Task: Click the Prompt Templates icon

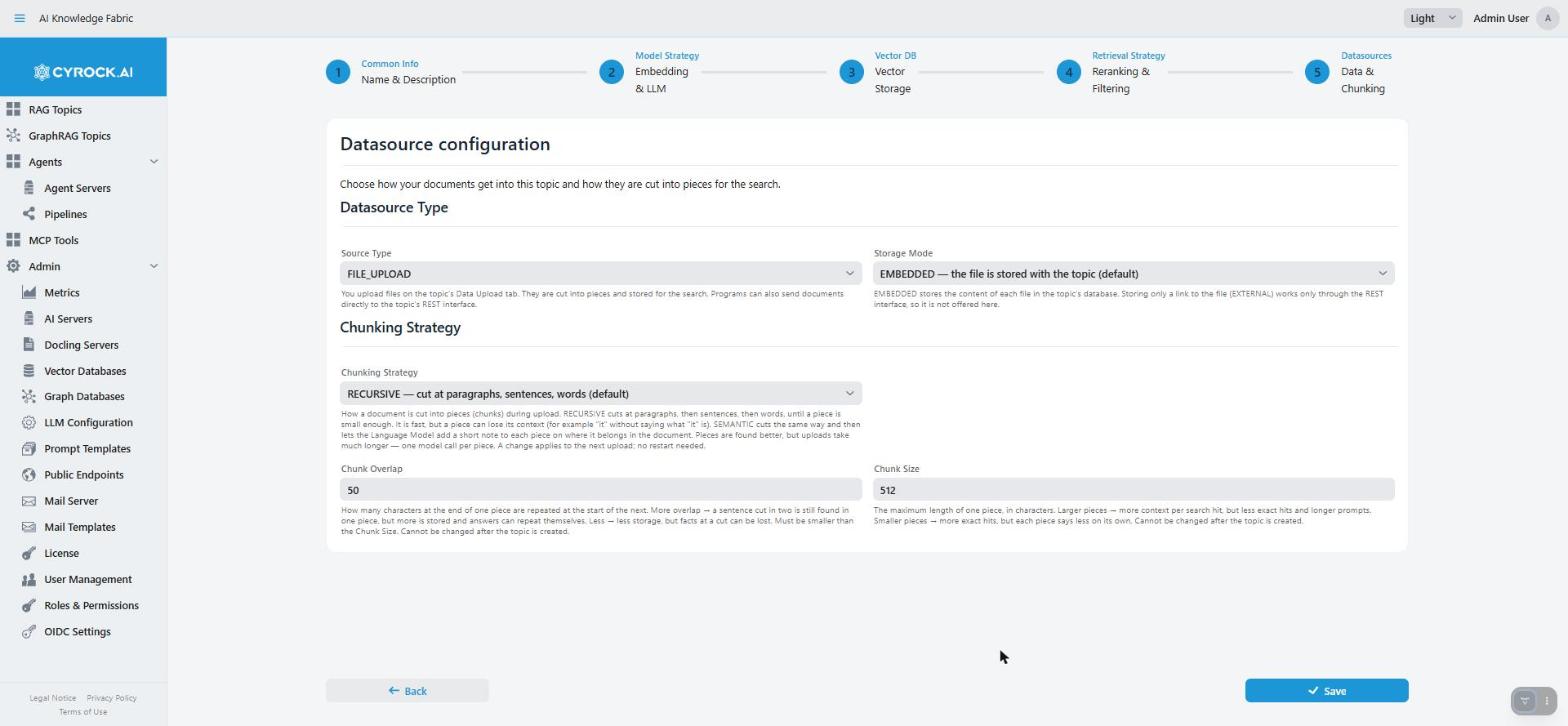Action: pyautogui.click(x=29, y=449)
